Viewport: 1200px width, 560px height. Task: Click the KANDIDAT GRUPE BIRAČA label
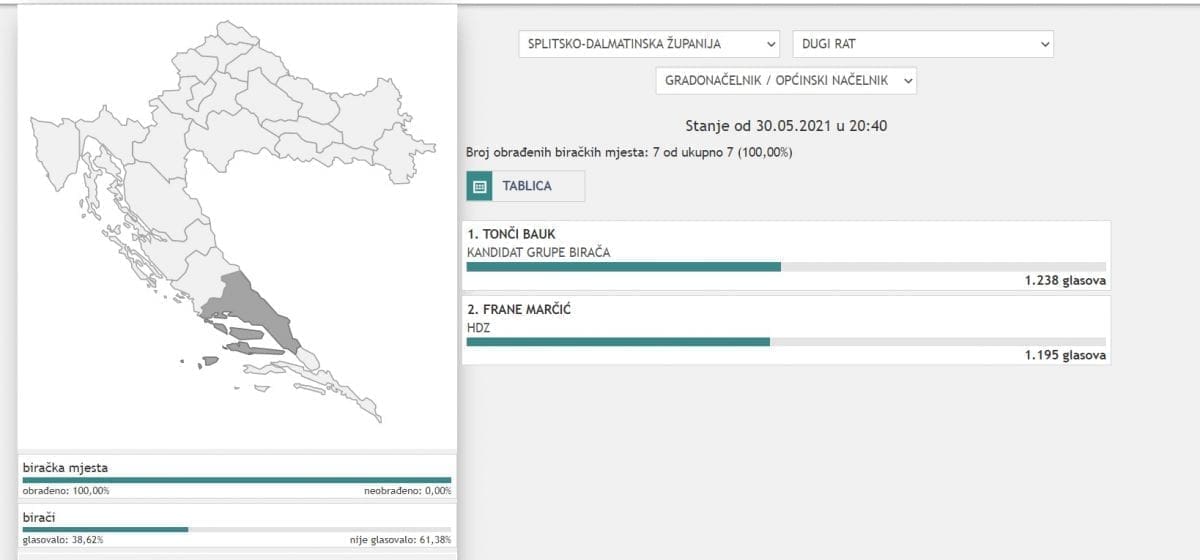[538, 252]
